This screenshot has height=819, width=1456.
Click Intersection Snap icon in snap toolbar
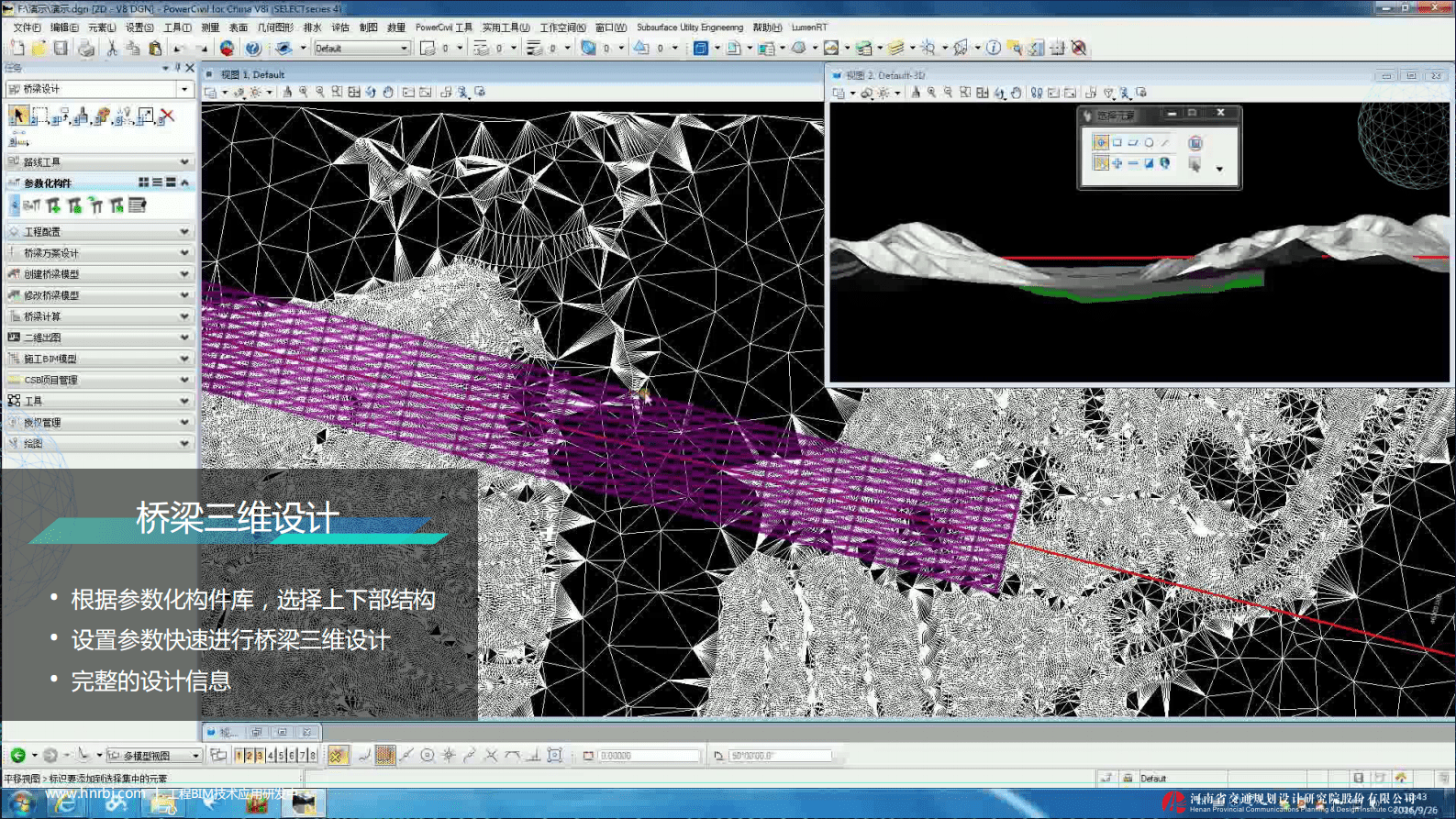pos(491,755)
